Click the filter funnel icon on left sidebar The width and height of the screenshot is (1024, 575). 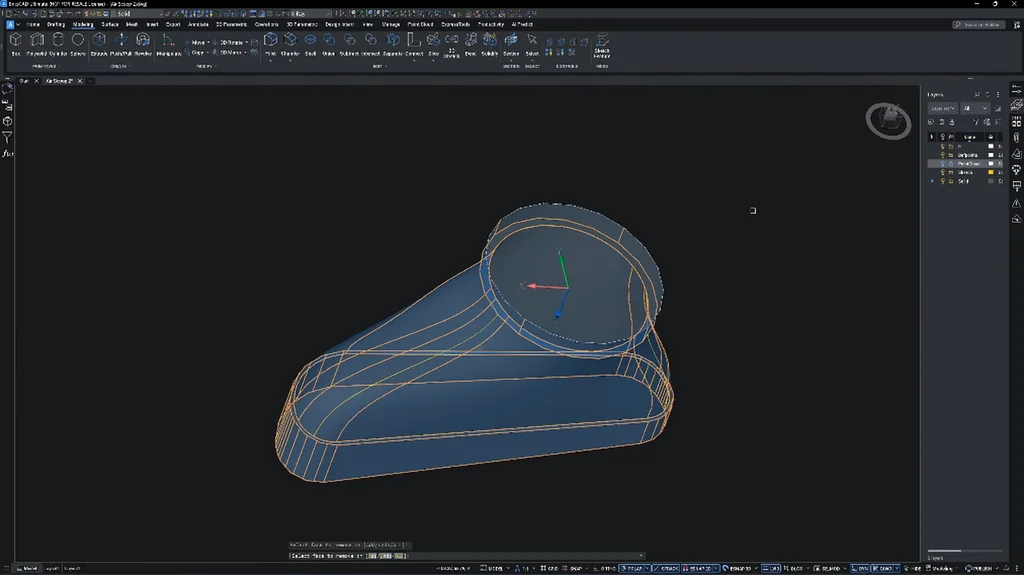click(x=7, y=137)
